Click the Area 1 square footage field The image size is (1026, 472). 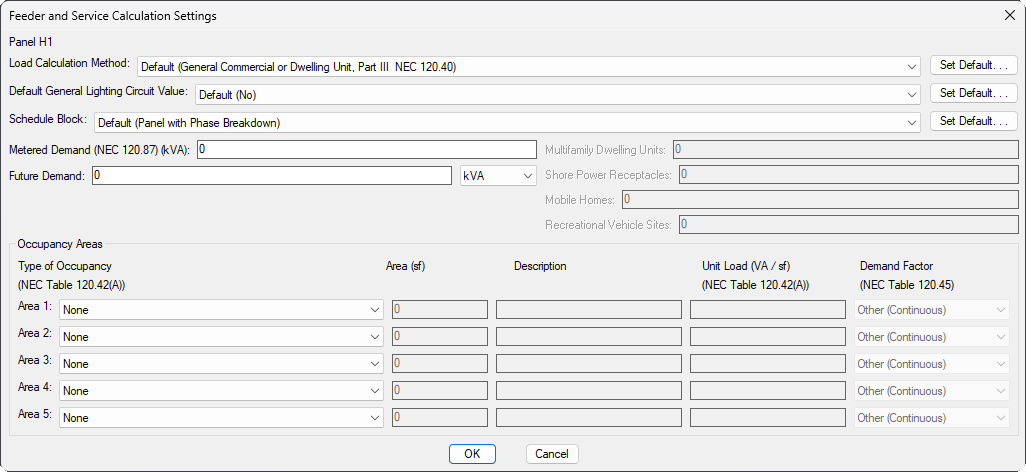(439, 310)
